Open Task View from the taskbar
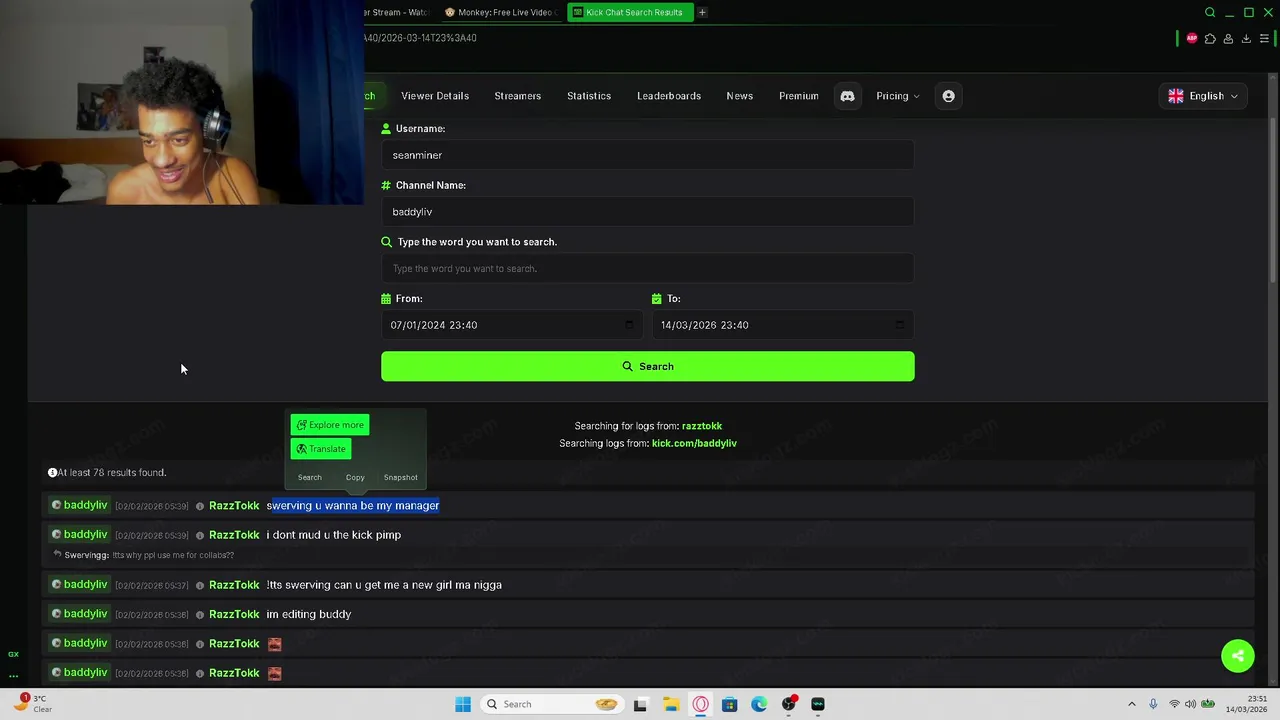This screenshot has width=1280, height=720. [x=640, y=704]
